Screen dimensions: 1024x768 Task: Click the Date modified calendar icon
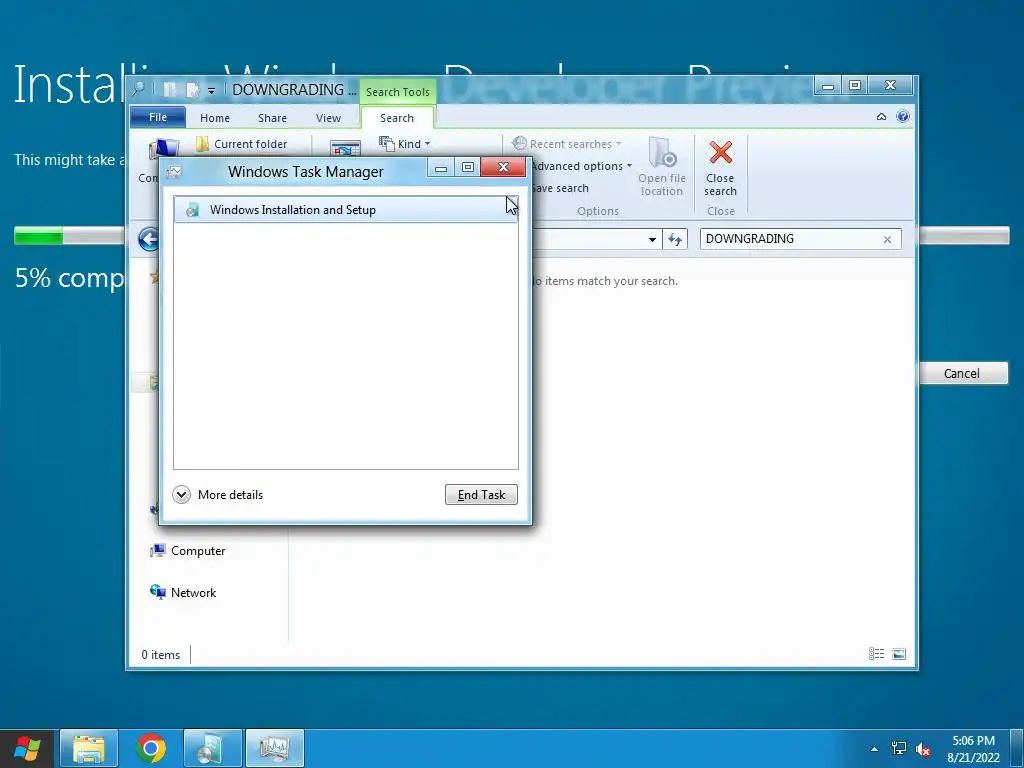(345, 148)
